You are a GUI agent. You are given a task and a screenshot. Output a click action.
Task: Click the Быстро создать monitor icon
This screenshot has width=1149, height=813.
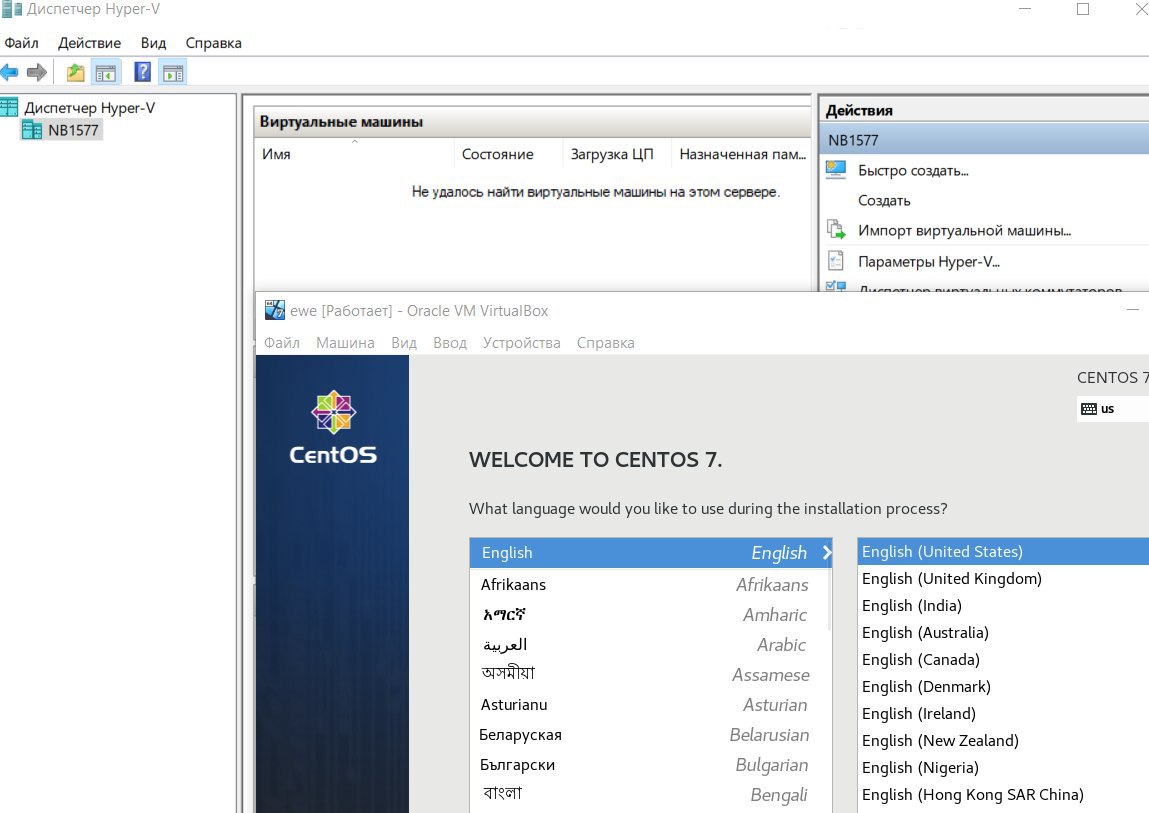tap(836, 170)
